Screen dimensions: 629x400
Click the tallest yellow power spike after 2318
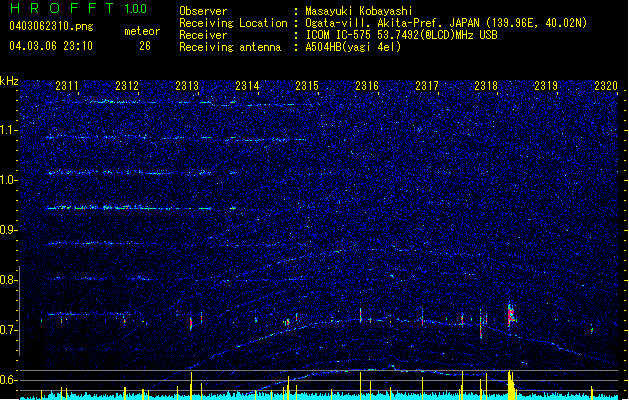509,385
